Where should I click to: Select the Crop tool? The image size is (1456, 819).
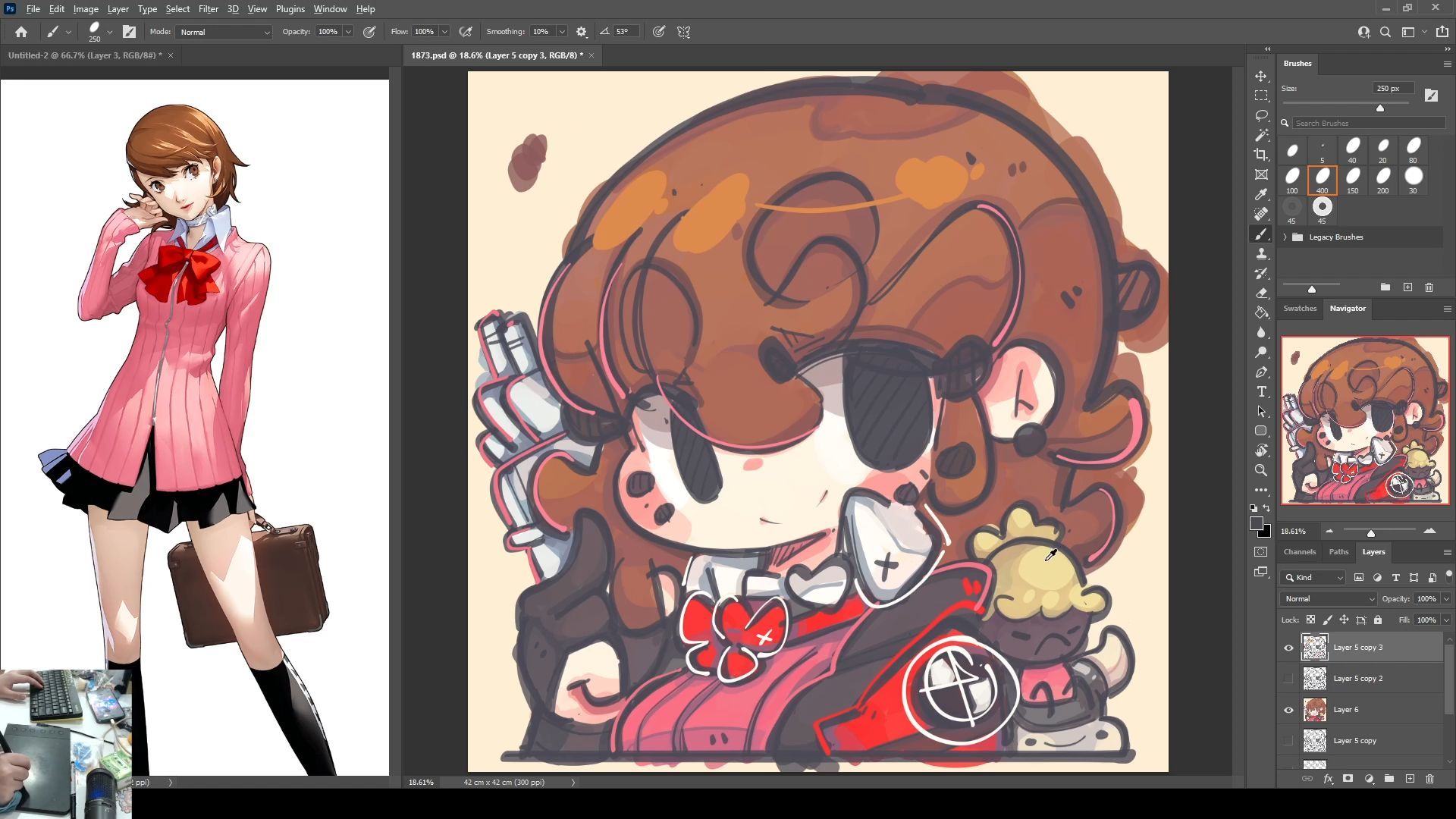[1261, 155]
